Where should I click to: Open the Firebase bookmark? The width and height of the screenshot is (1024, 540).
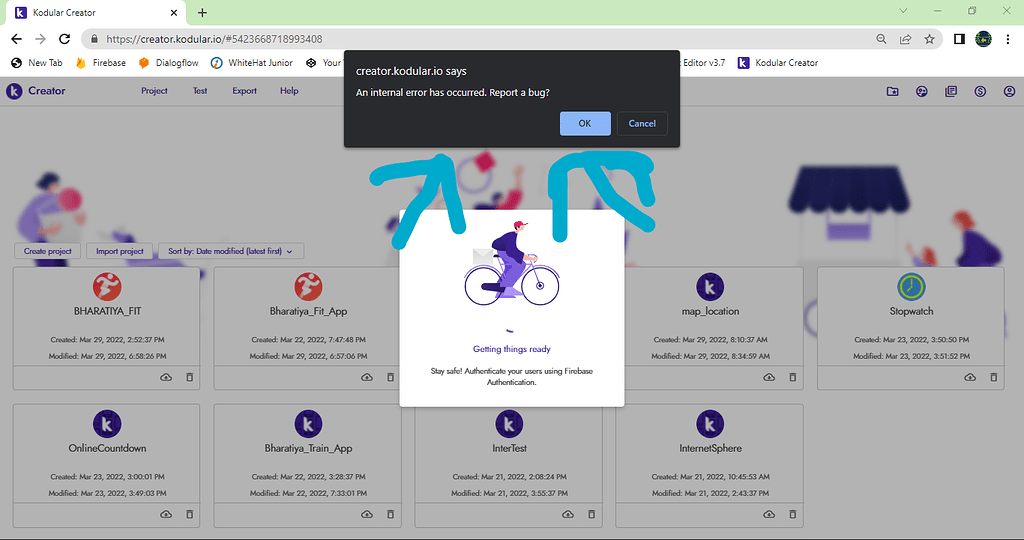pyautogui.click(x=101, y=63)
